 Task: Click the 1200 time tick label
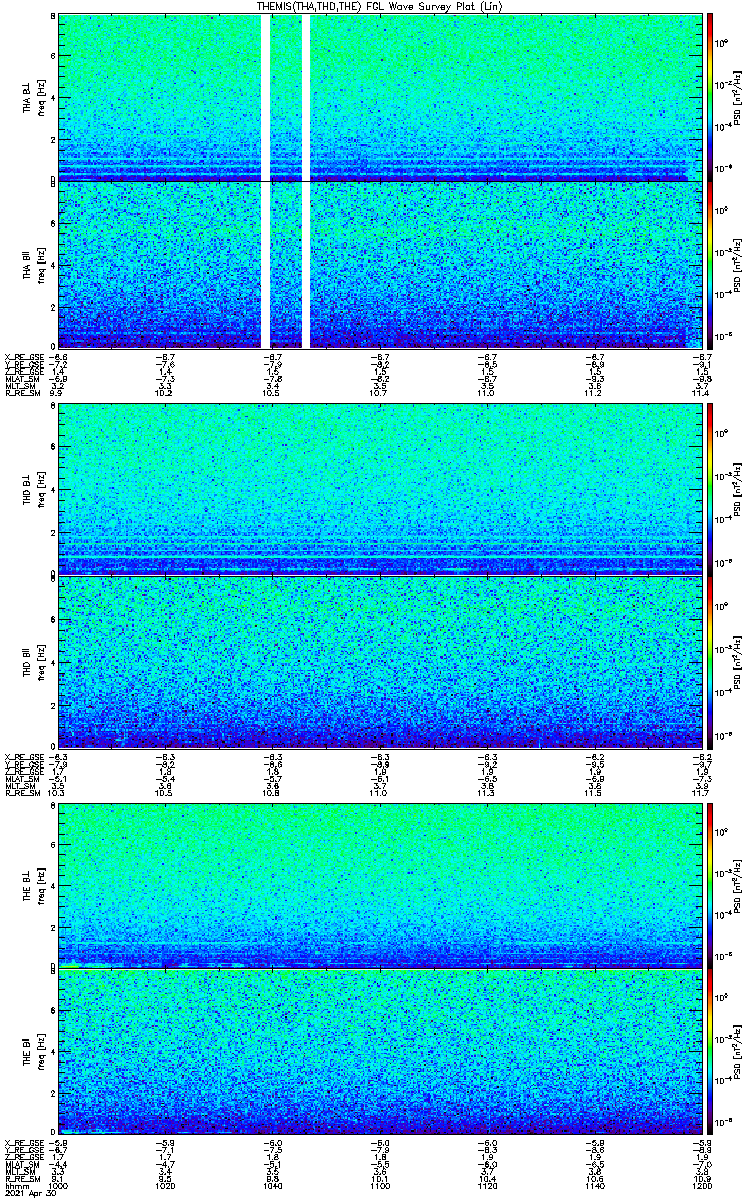pos(702,1185)
